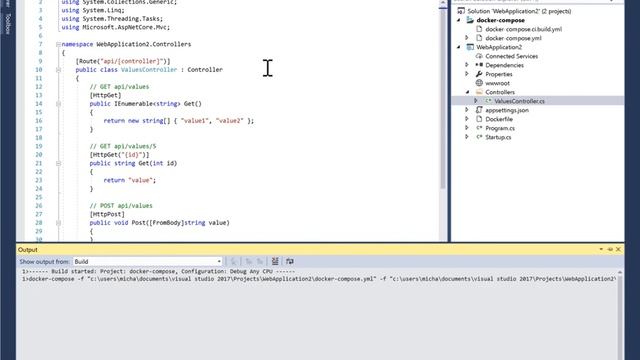
Task: Select Program.cs in Solution Explorer
Action: tap(500, 128)
